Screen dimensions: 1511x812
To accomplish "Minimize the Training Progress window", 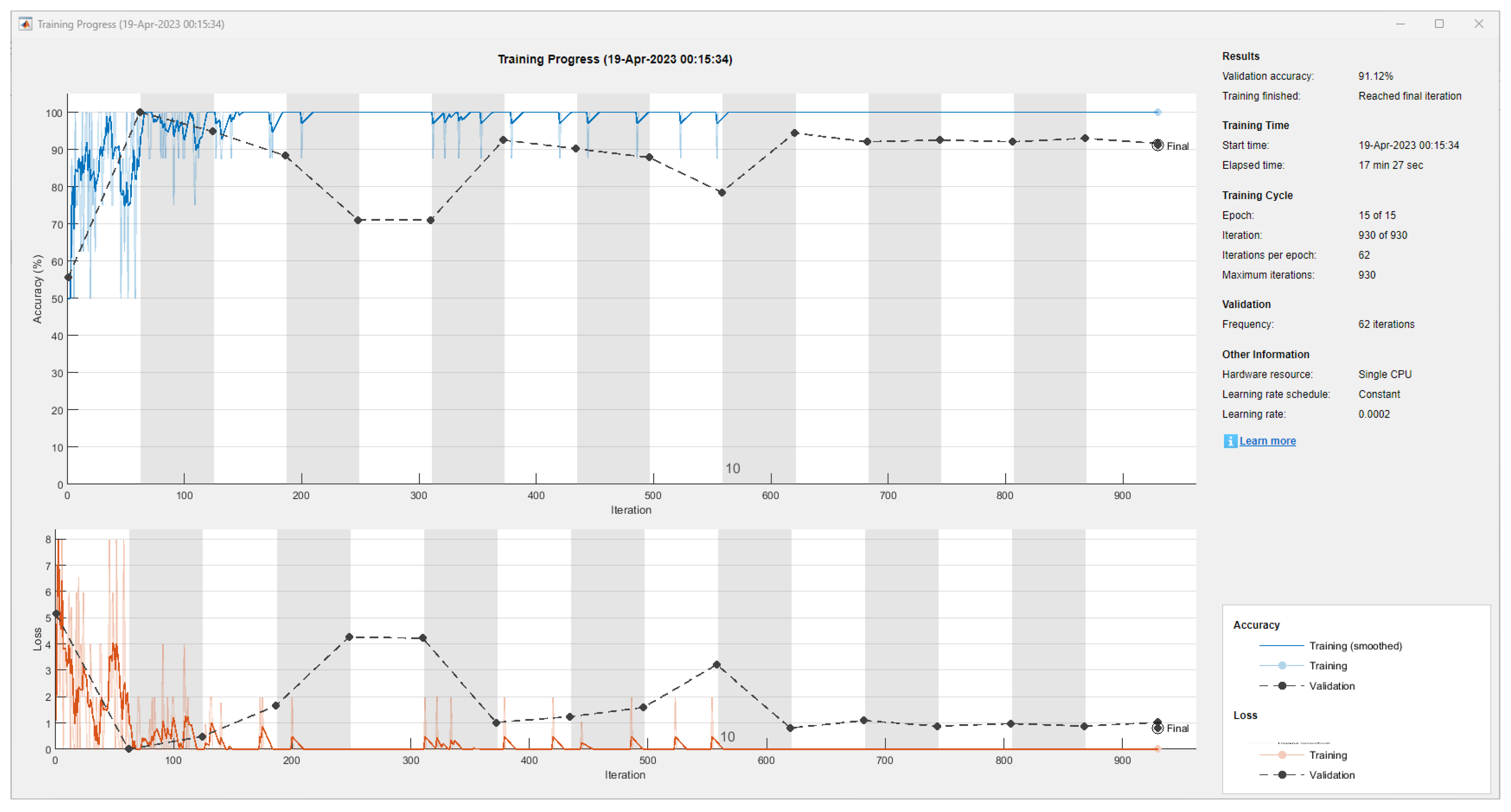I will point(1400,24).
